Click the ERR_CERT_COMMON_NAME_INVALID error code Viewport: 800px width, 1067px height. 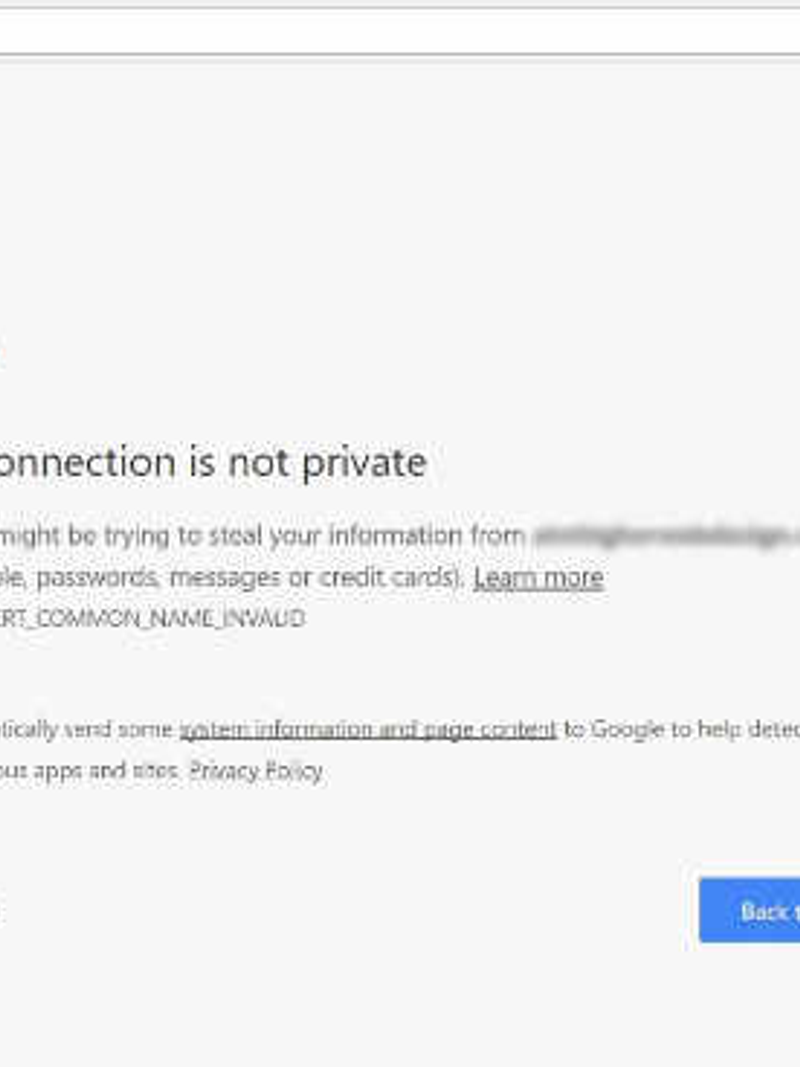point(150,620)
